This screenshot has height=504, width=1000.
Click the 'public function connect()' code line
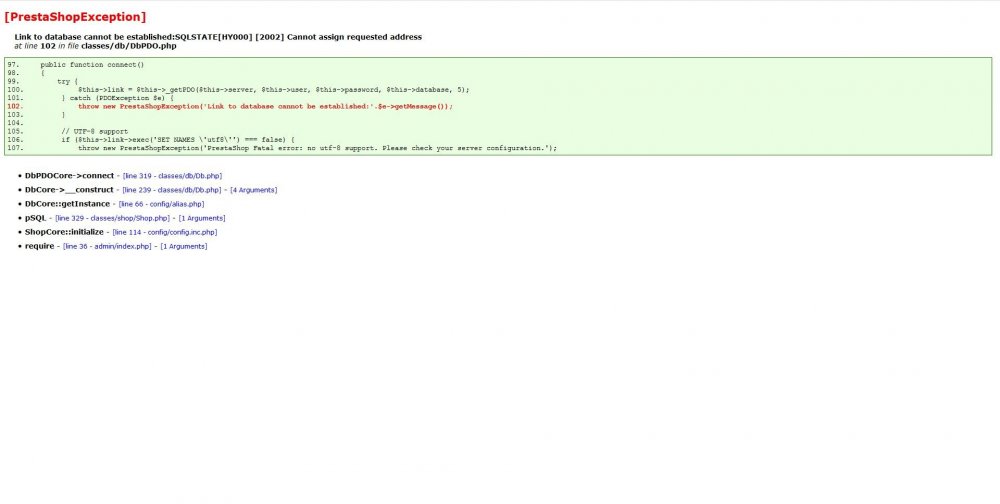[x=92, y=65]
